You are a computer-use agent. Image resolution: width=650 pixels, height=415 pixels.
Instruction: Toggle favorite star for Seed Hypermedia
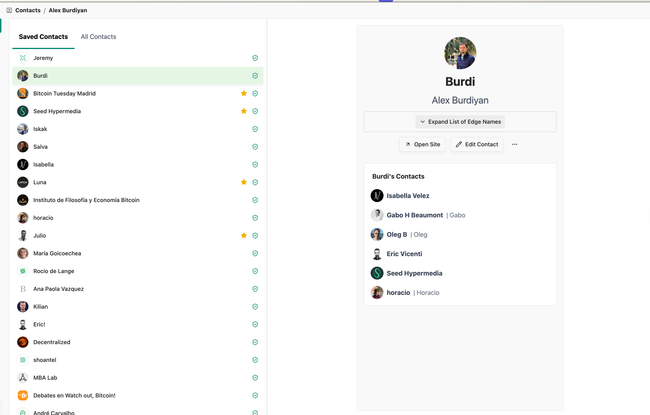click(244, 111)
